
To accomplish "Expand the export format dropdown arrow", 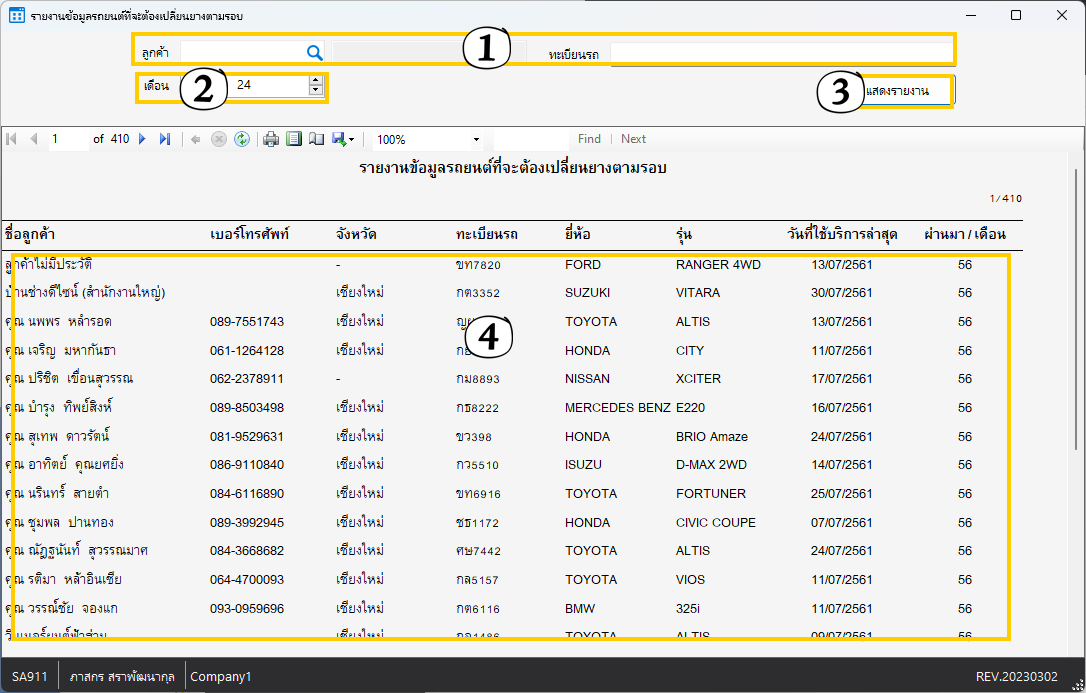I will coord(352,140).
